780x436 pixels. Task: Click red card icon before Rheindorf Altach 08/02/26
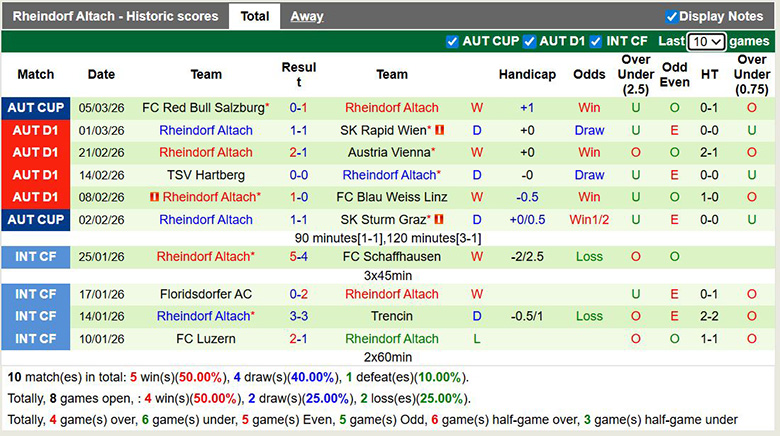coord(153,197)
